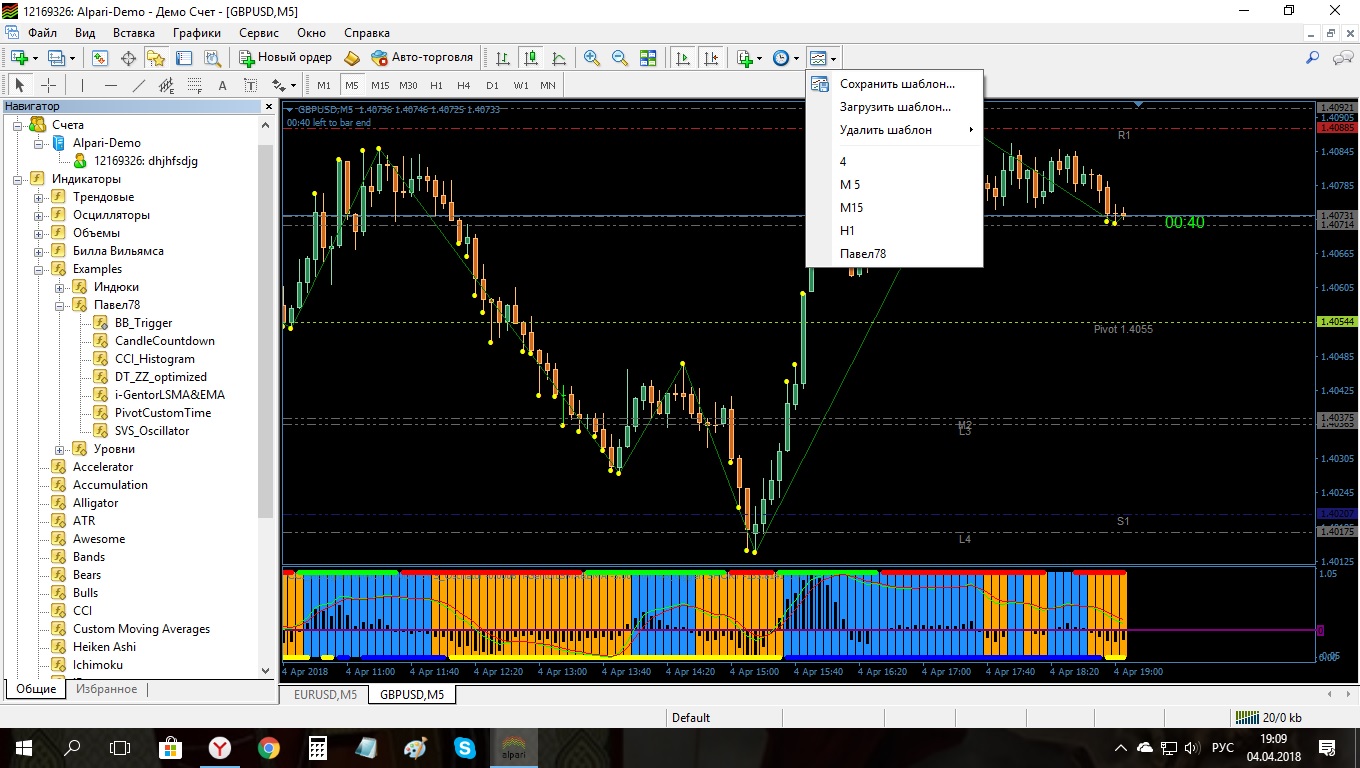This screenshot has height=768, width=1360.
Task: Select the CCI_Histogram indicator
Action: click(155, 359)
